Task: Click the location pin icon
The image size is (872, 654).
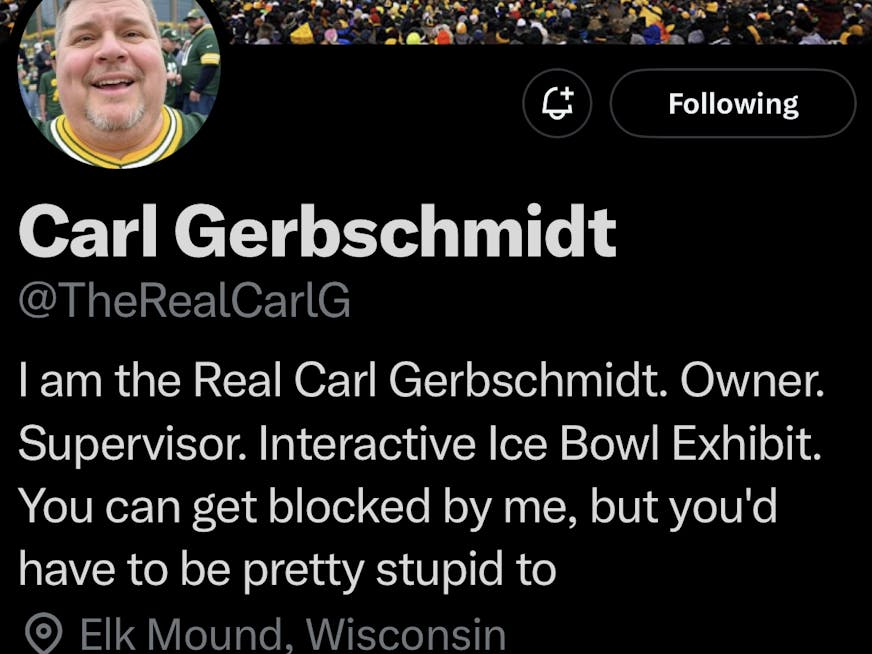Action: pos(43,634)
